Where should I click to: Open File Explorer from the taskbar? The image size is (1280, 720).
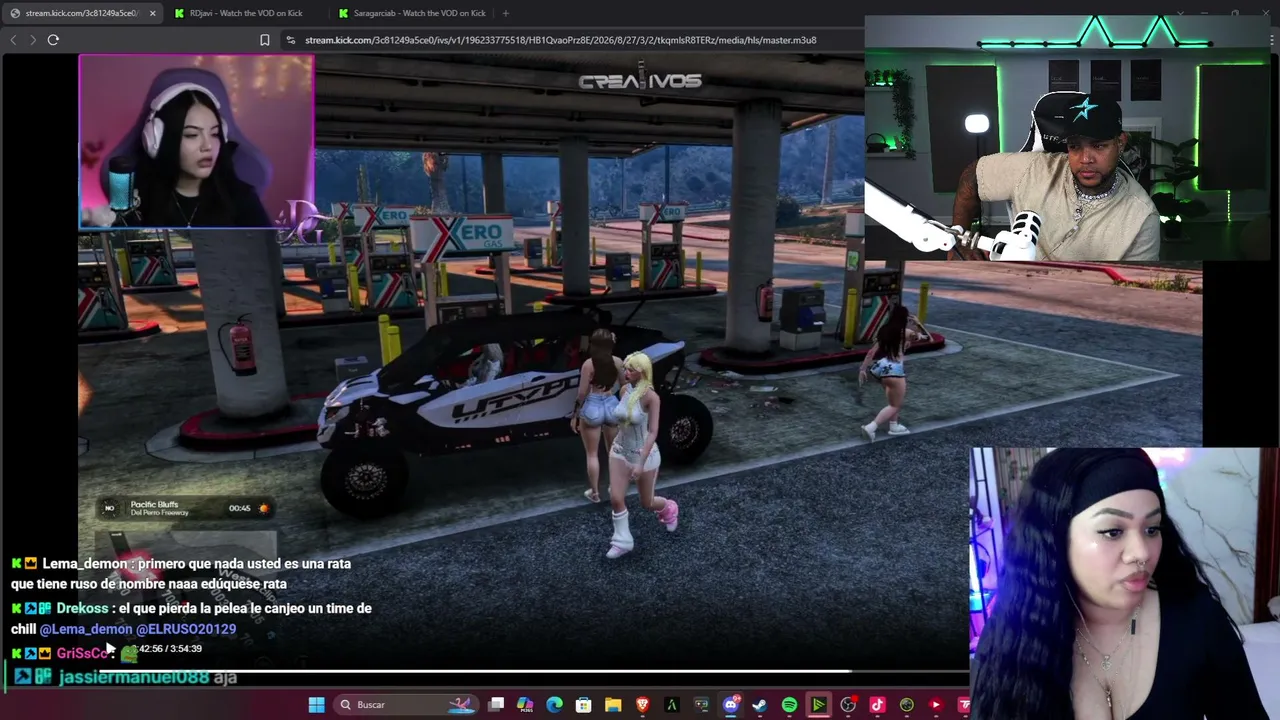point(613,705)
